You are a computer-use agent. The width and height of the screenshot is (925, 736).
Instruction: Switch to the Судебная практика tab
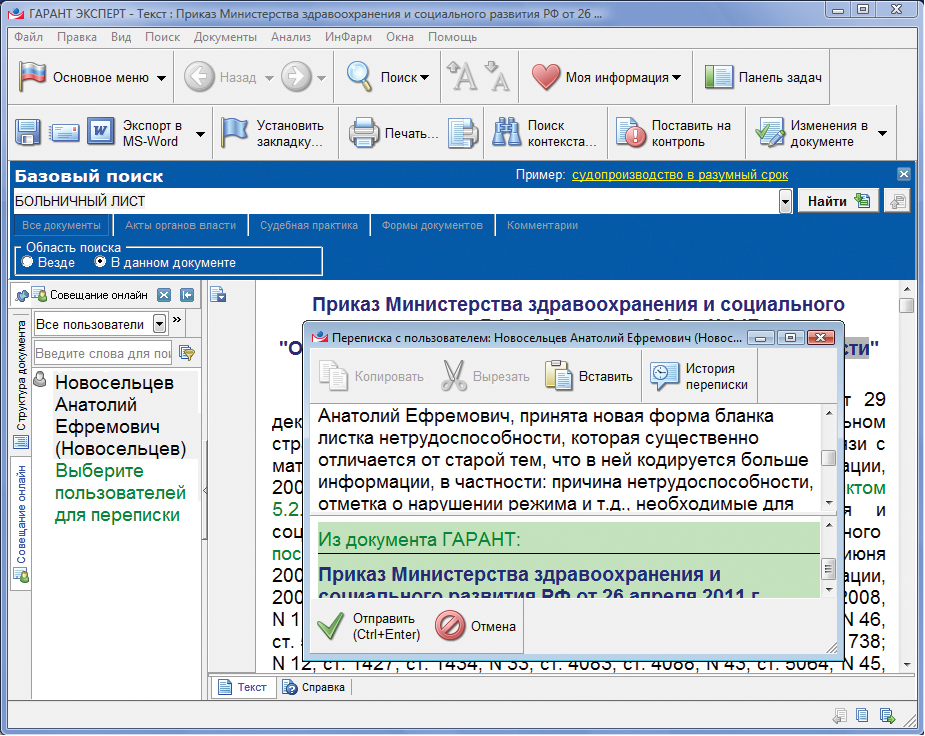[308, 226]
